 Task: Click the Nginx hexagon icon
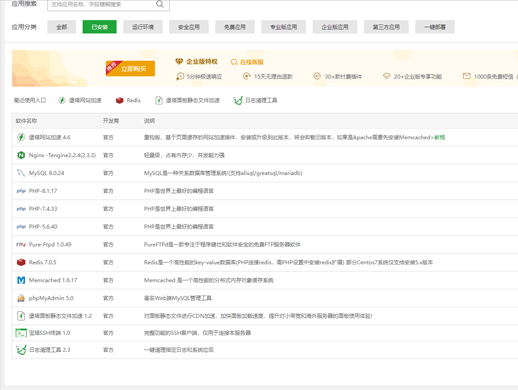[21, 155]
